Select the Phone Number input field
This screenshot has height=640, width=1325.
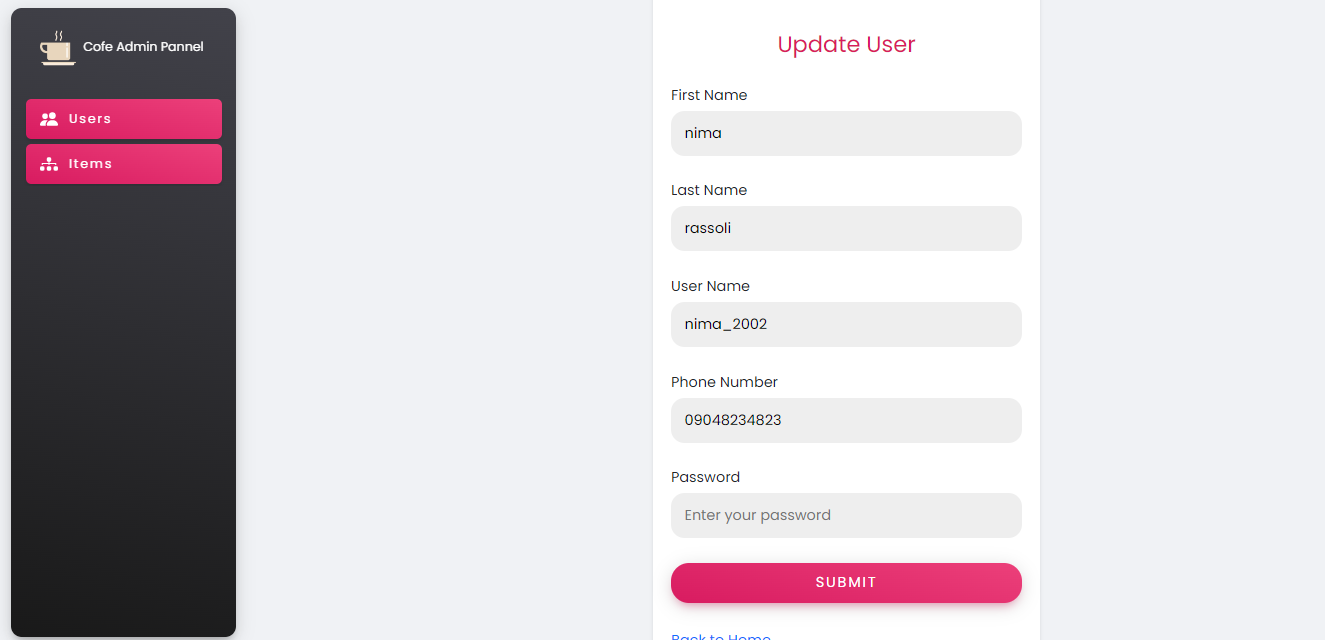pyautogui.click(x=846, y=420)
